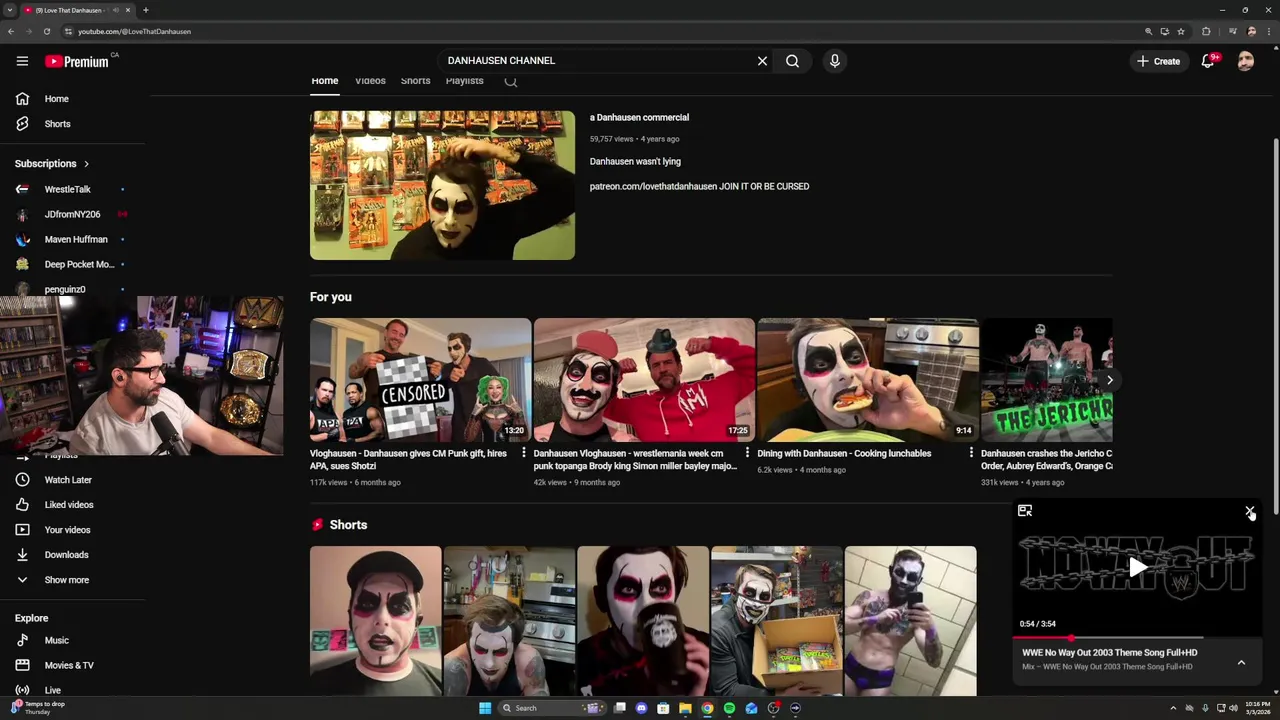The height and width of the screenshot is (720, 1280).
Task: Click the YouTube Premium logo
Action: 77,61
